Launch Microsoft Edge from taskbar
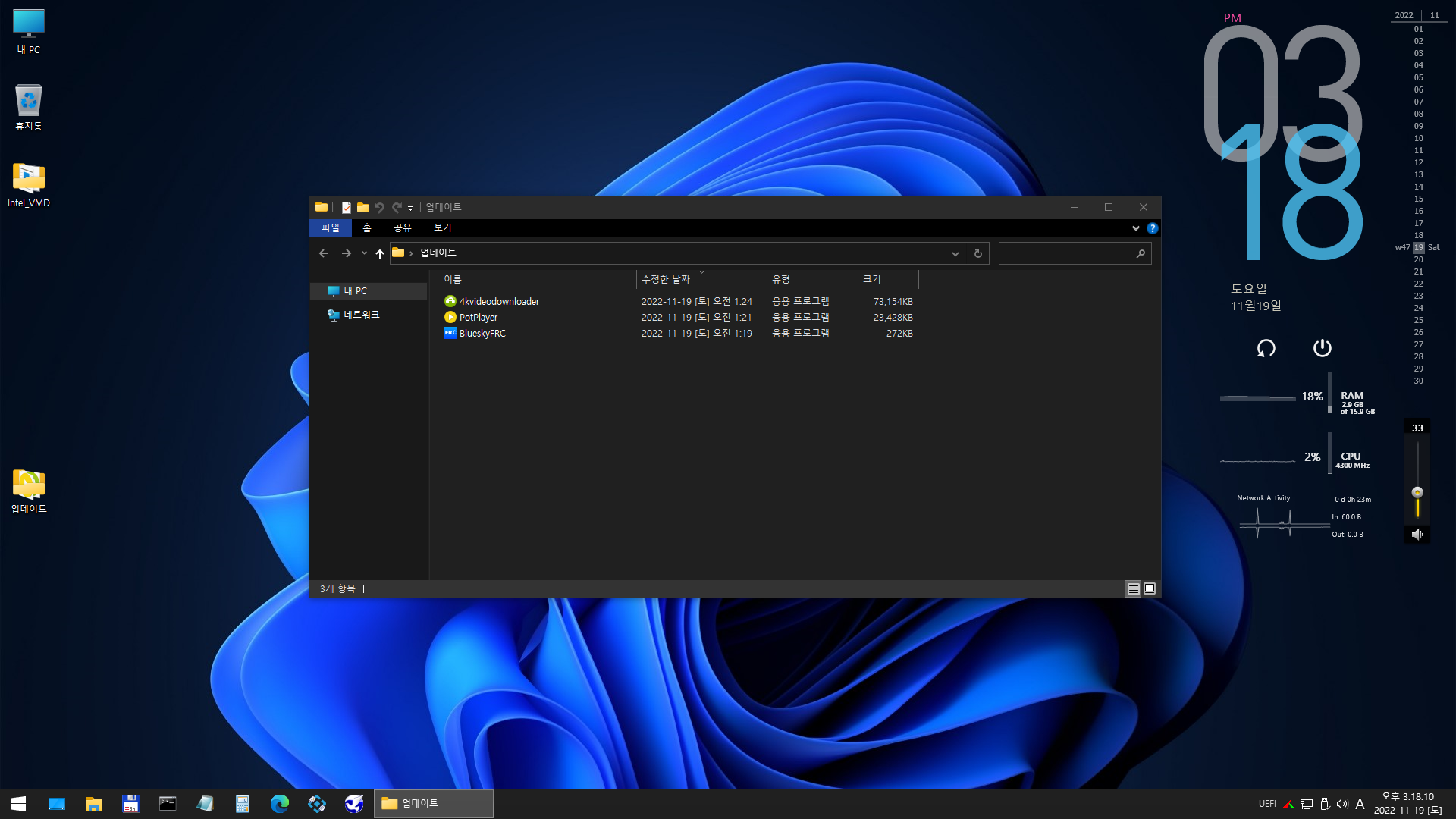The width and height of the screenshot is (1456, 819). [x=280, y=804]
